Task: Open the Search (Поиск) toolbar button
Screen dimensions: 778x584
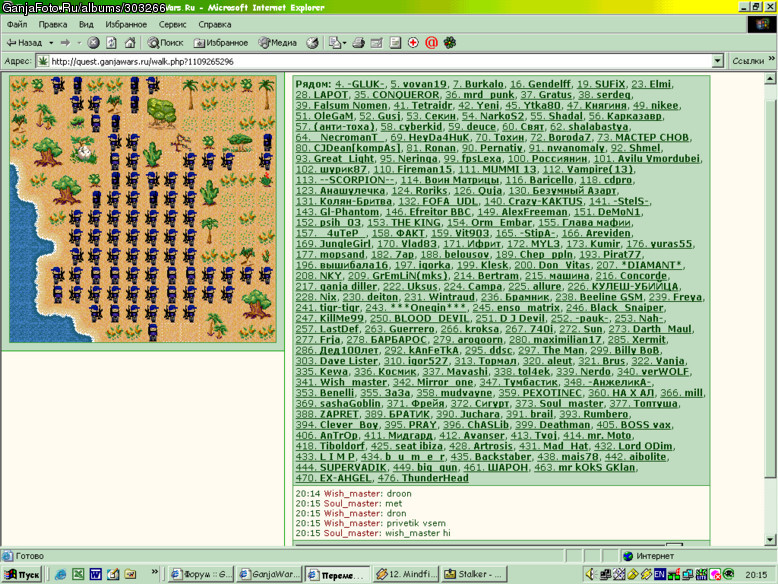Action: (165, 43)
